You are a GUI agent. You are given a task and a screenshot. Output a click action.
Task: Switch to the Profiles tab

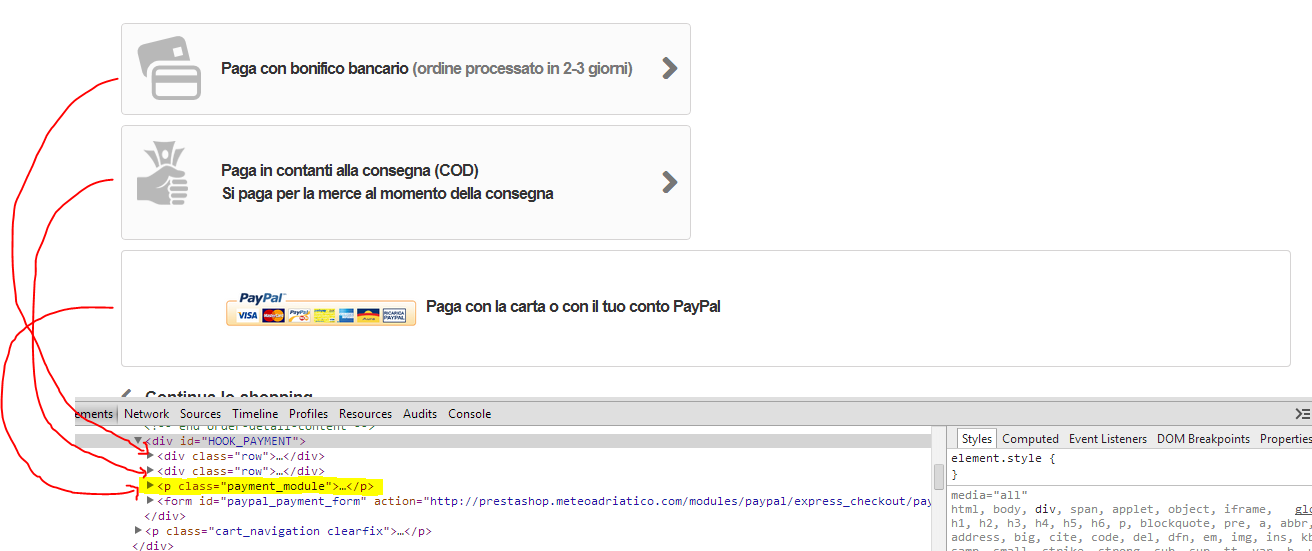pos(308,414)
